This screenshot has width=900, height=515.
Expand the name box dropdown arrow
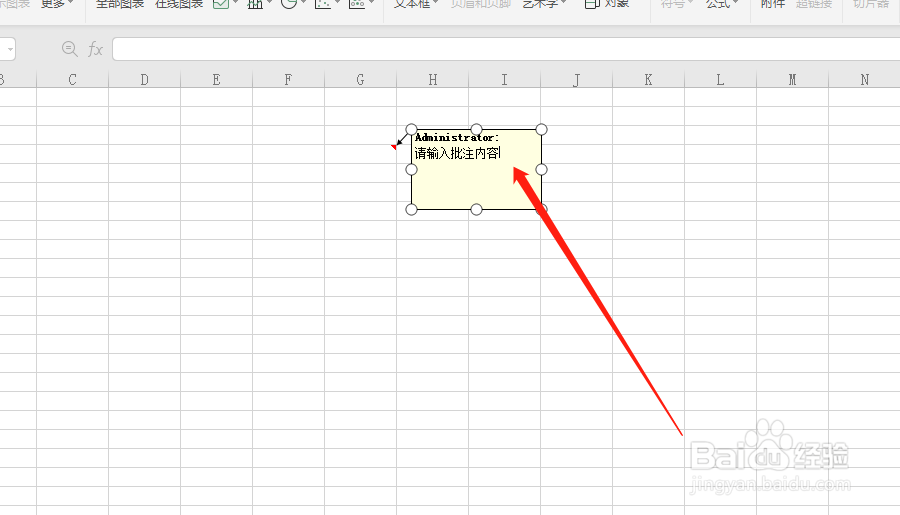coord(10,49)
